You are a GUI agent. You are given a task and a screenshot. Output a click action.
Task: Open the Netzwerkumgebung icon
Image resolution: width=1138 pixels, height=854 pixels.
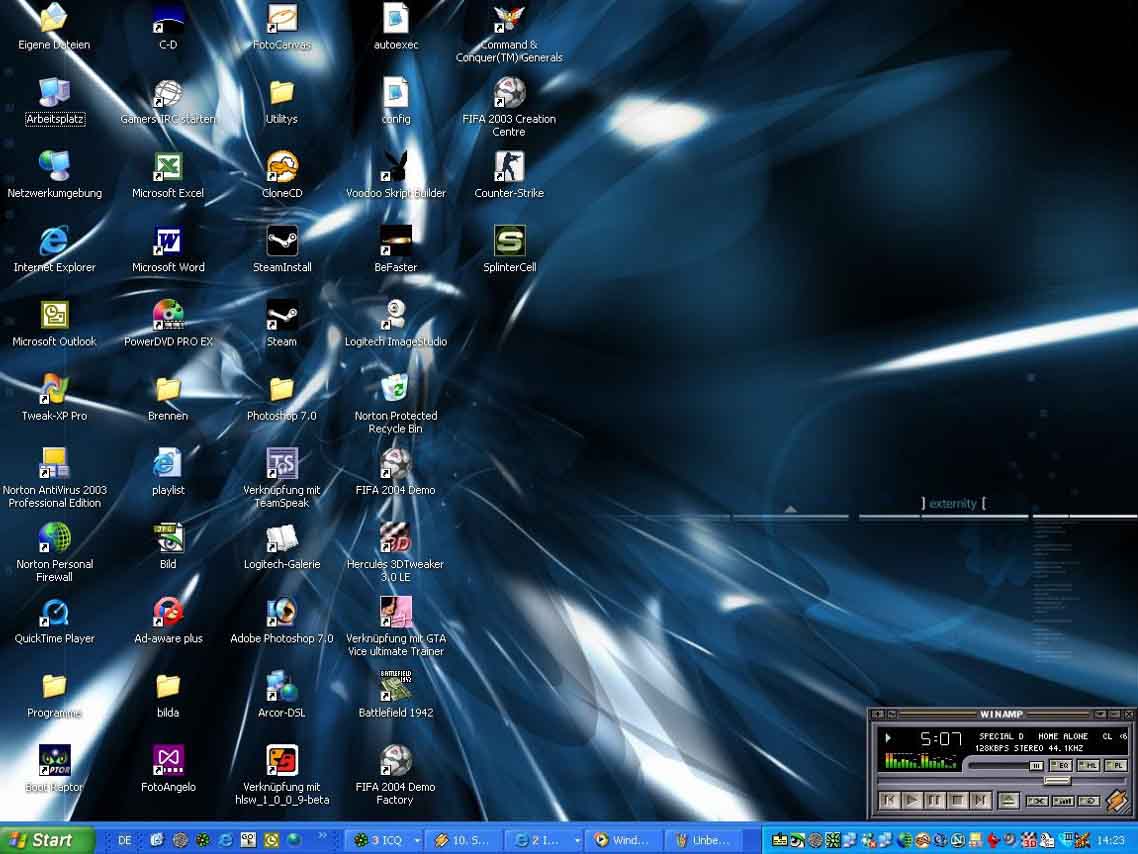tap(54, 175)
